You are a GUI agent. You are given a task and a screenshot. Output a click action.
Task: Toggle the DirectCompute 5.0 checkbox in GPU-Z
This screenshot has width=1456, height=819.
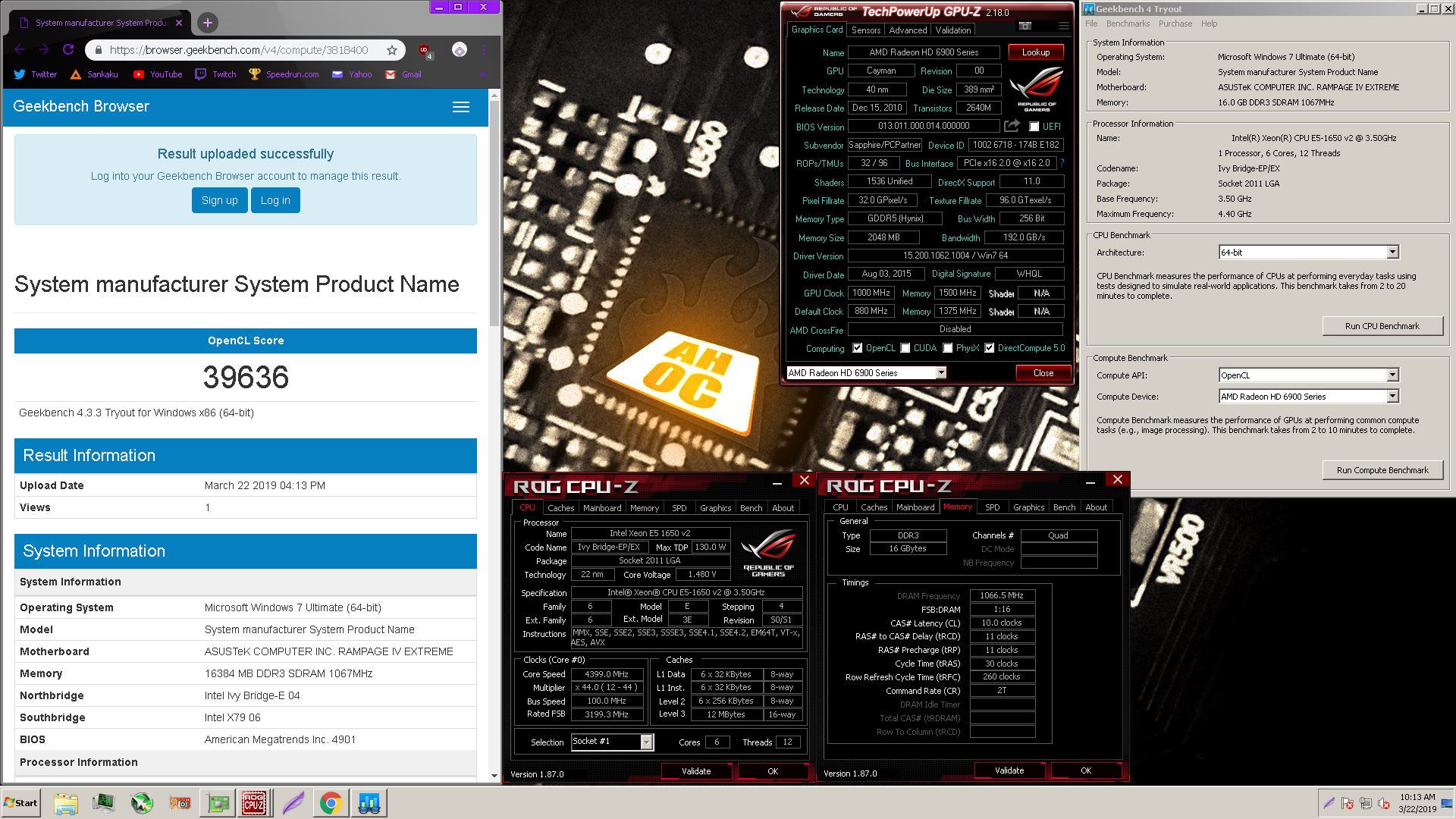[990, 348]
